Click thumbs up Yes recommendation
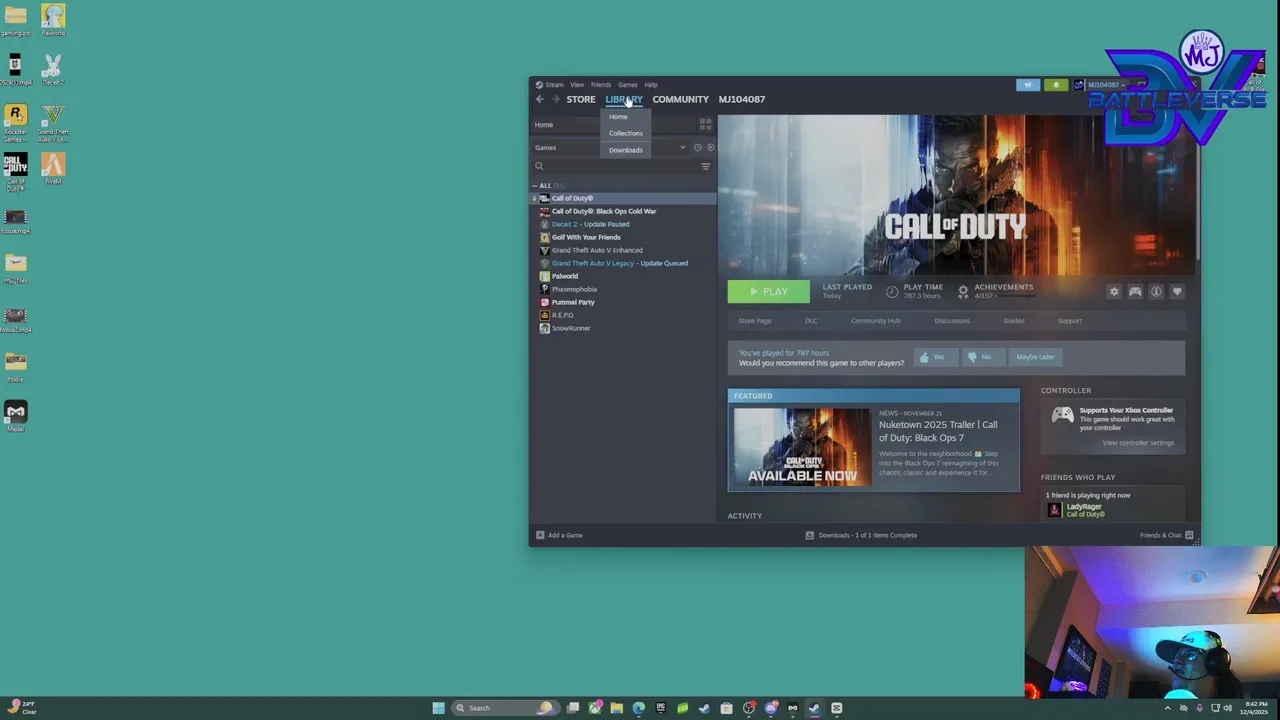 click(x=934, y=357)
